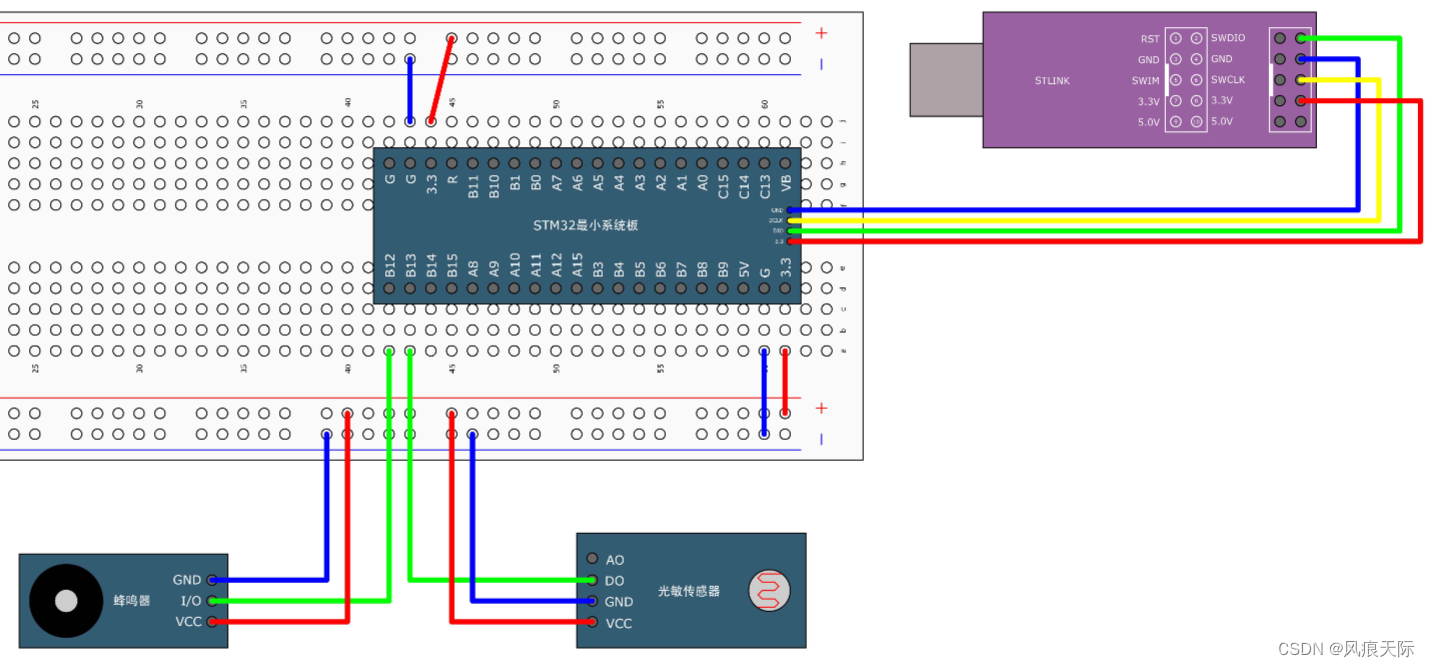This screenshot has height=667, width=1430.
Task: Click the buzzer speaker disc graphic
Action: click(x=66, y=600)
